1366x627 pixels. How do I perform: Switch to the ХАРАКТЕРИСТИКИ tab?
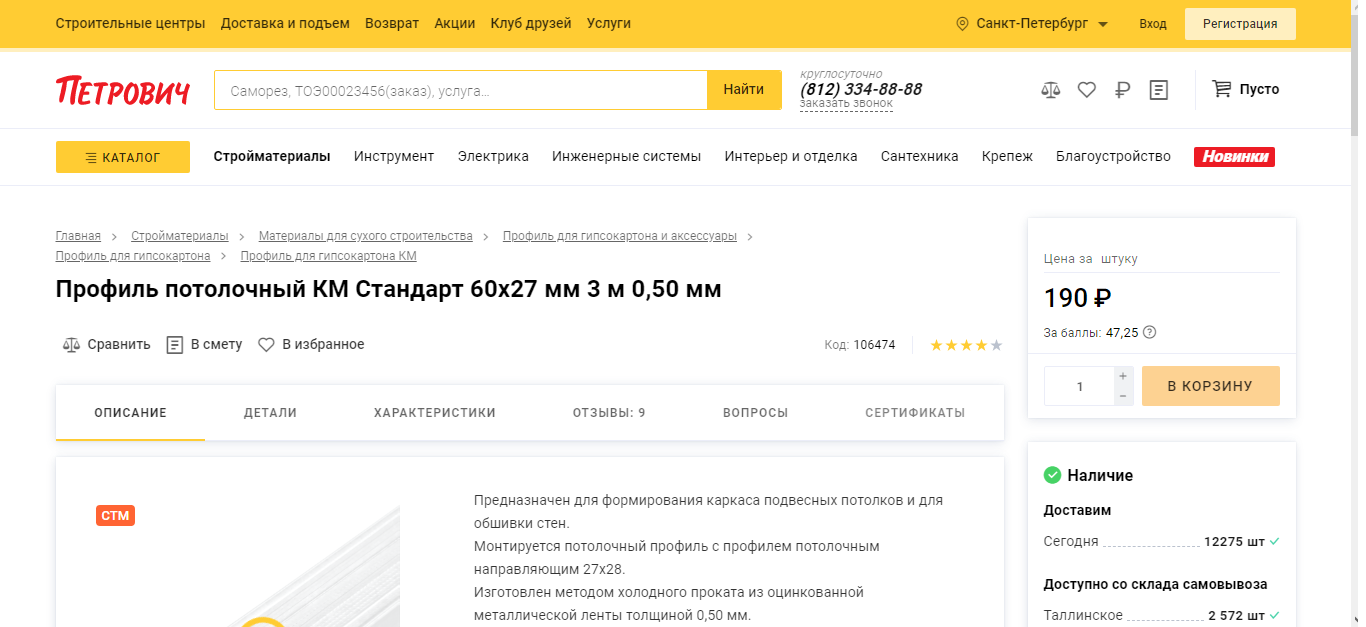point(435,413)
